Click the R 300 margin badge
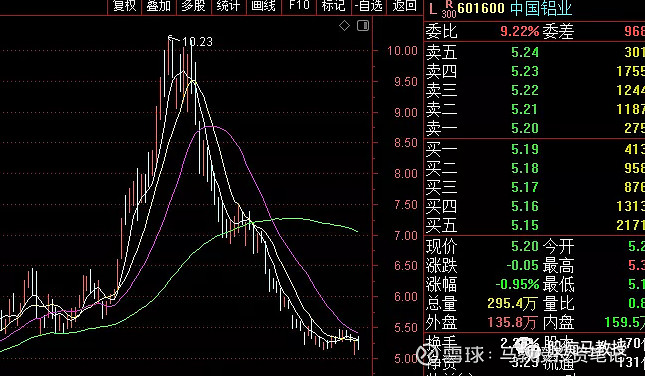This screenshot has width=645, height=376. (x=449, y=10)
